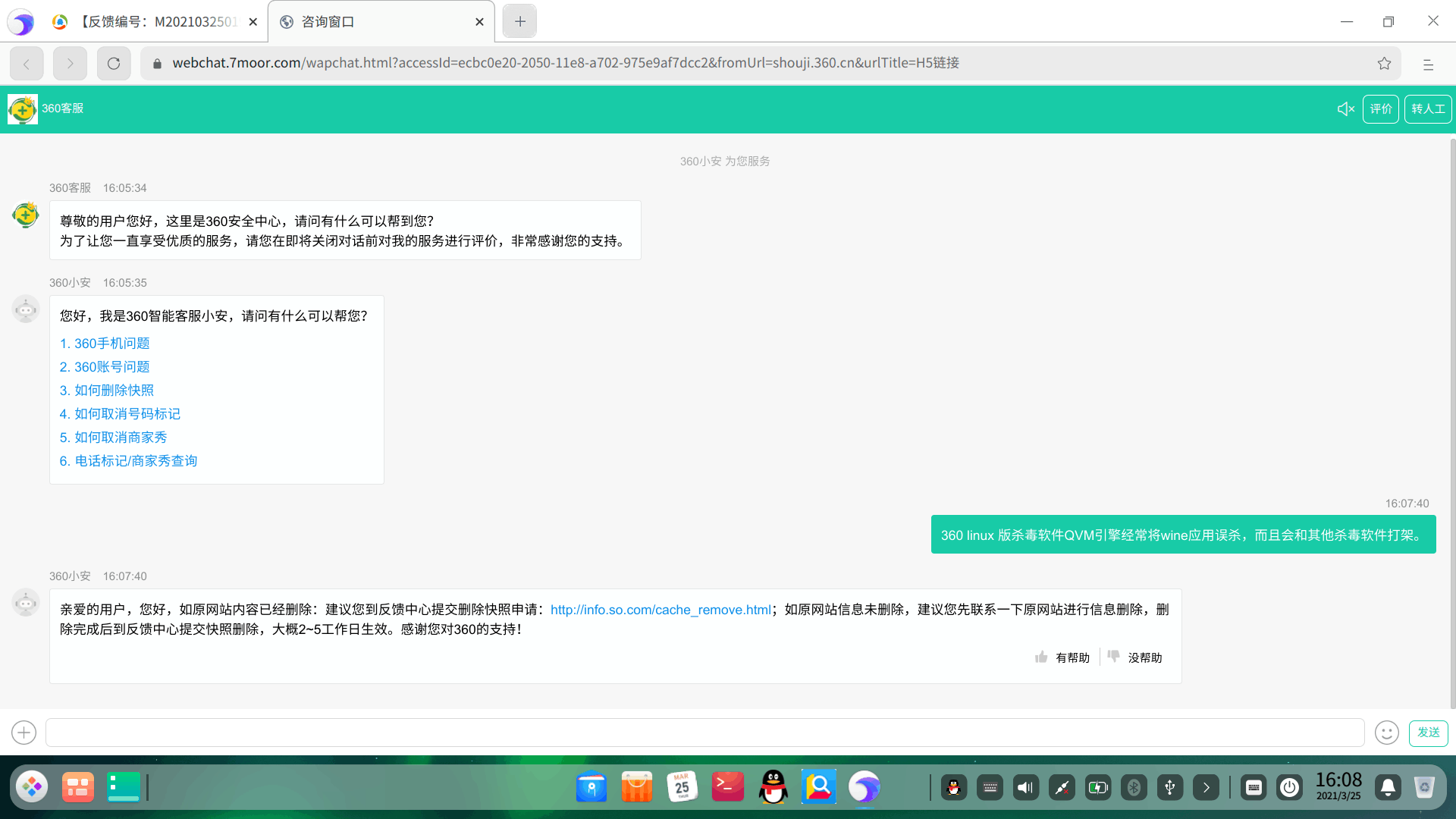Open the taskbar volume control
This screenshot has height=819, width=1456.
click(x=1025, y=788)
